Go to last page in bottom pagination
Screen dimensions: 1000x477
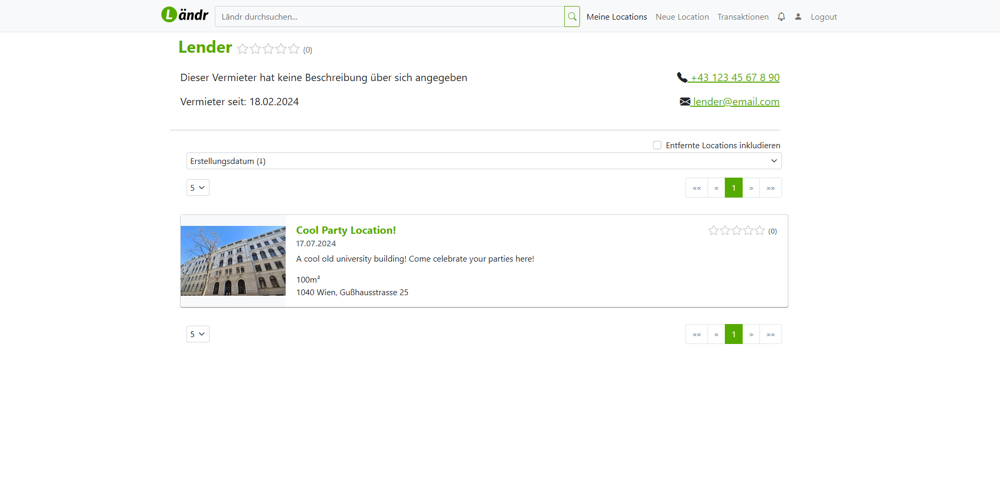(770, 334)
